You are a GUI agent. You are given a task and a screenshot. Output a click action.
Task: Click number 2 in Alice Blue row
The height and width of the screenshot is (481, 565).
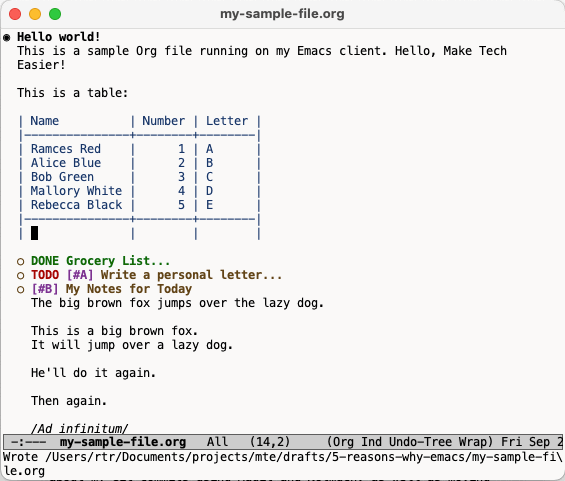181,163
